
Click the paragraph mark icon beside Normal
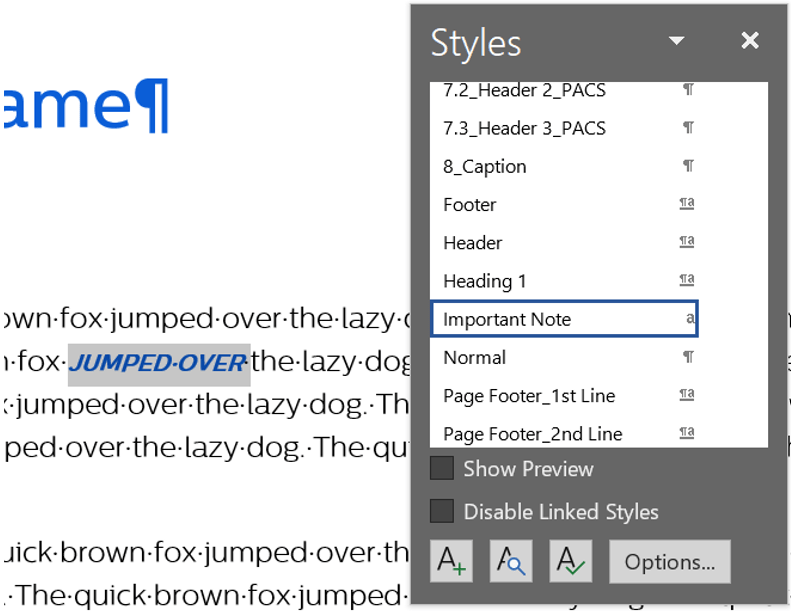point(688,357)
